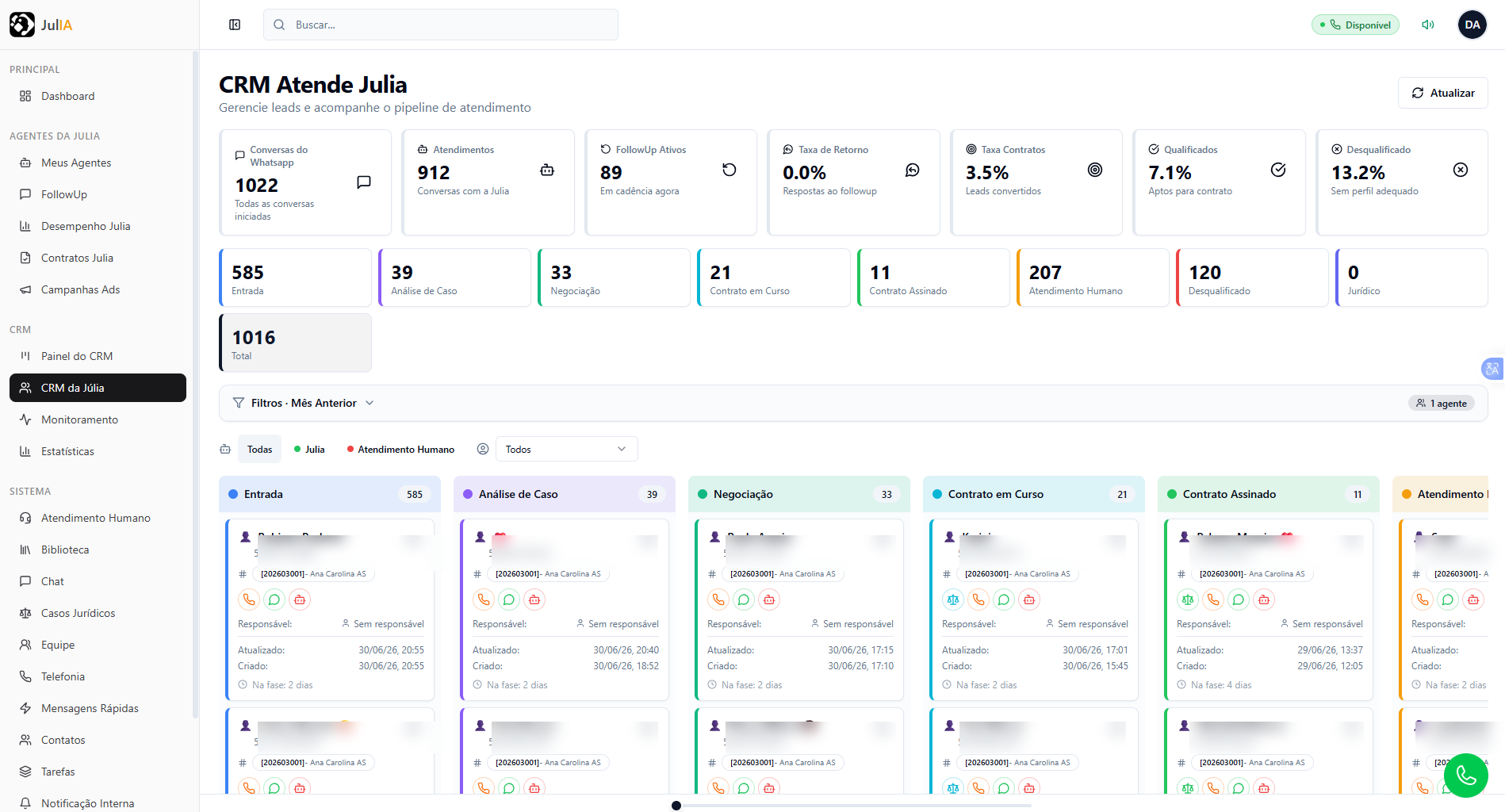Filter by Negociação count card

[x=614, y=278]
